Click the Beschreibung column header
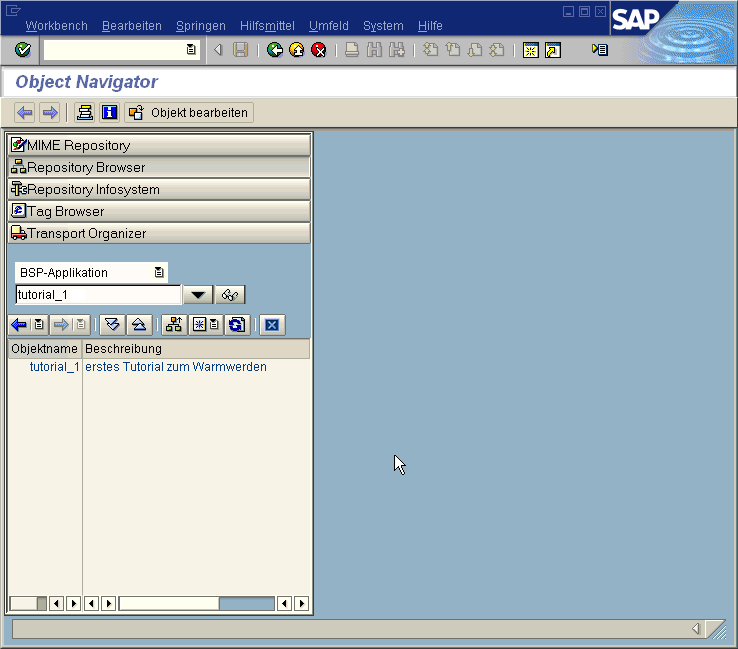This screenshot has height=649, width=738. pos(196,349)
